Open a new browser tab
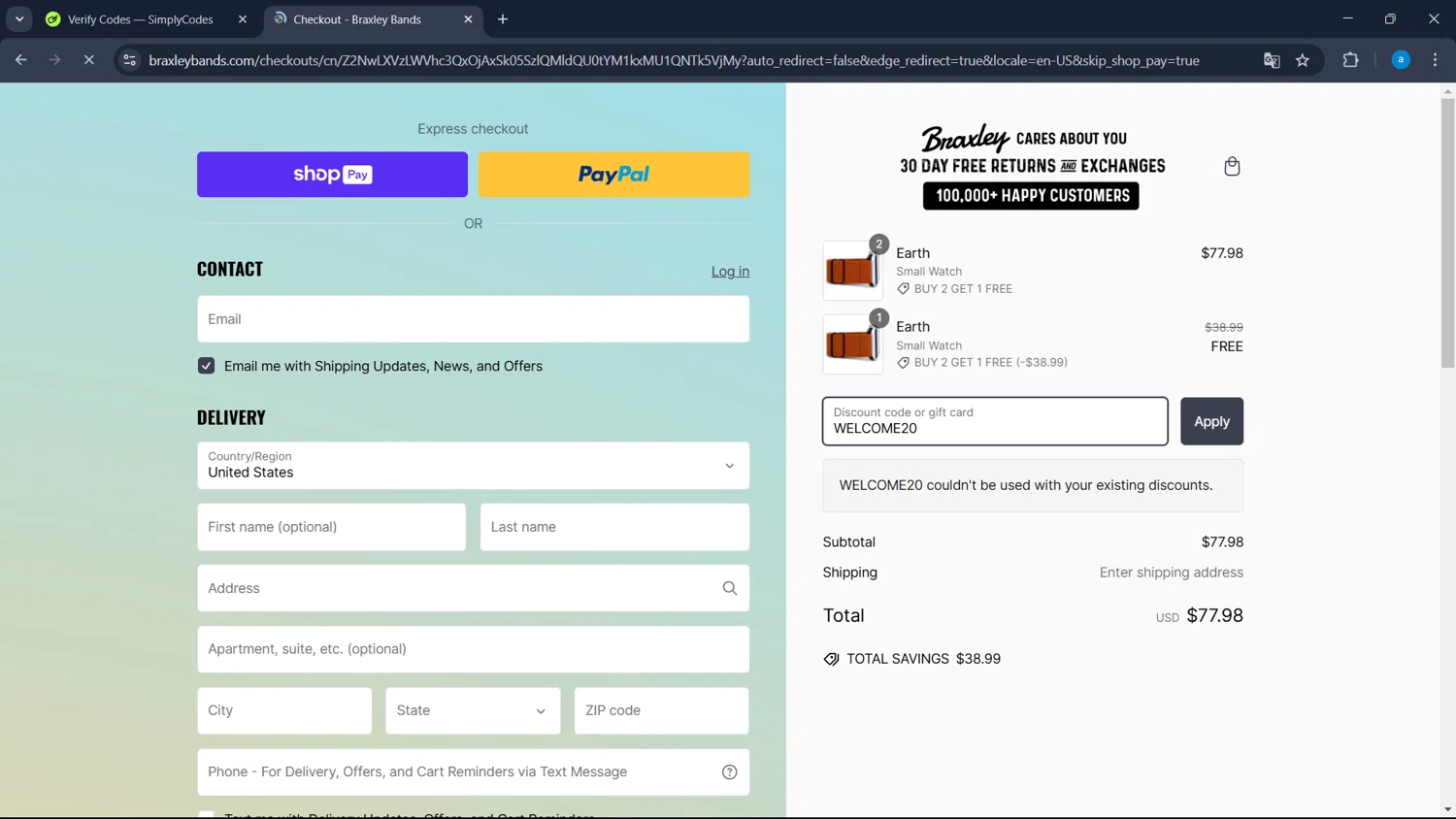1456x819 pixels. point(503,19)
